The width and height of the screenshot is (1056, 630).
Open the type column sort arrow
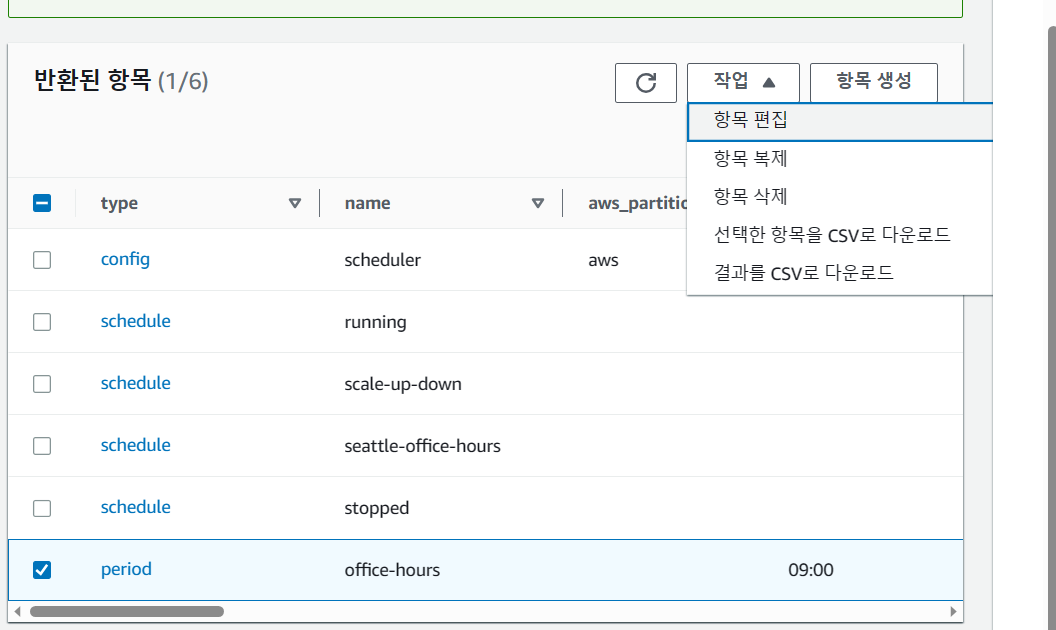[294, 203]
